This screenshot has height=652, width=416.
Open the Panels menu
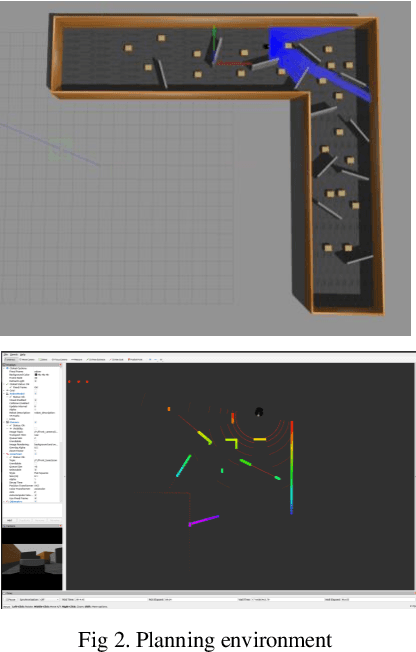(12, 354)
